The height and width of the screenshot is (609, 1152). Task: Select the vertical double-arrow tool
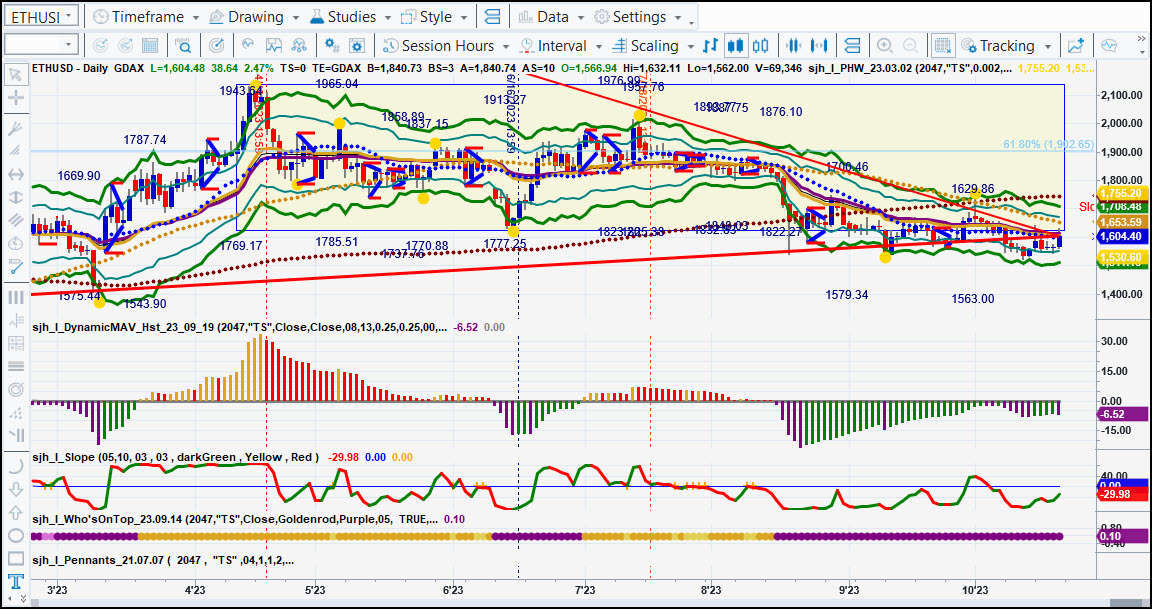pos(15,197)
